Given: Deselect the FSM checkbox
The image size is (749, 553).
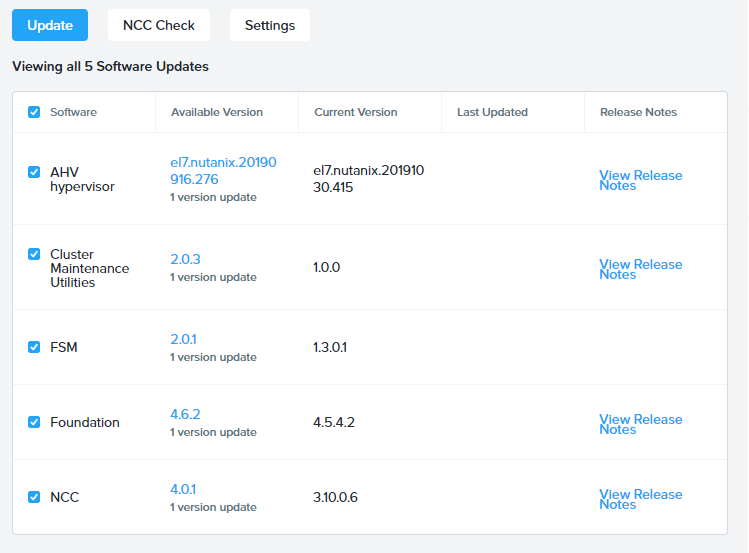Looking at the screenshot, I should (34, 347).
